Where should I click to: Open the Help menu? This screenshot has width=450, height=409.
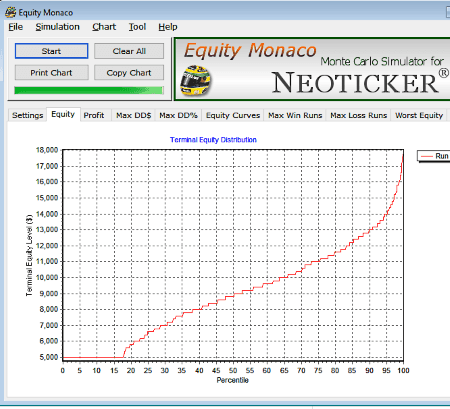(x=168, y=27)
